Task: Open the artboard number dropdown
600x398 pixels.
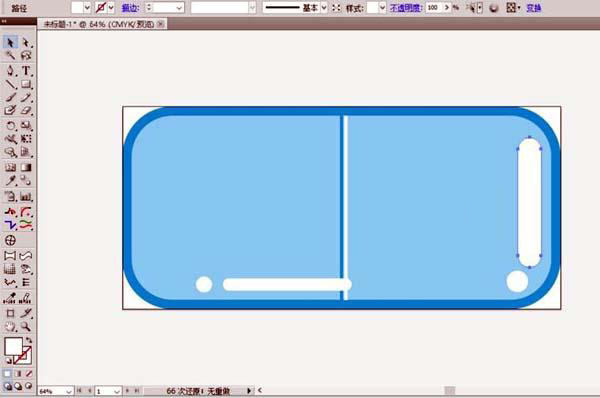Action: 117,391
